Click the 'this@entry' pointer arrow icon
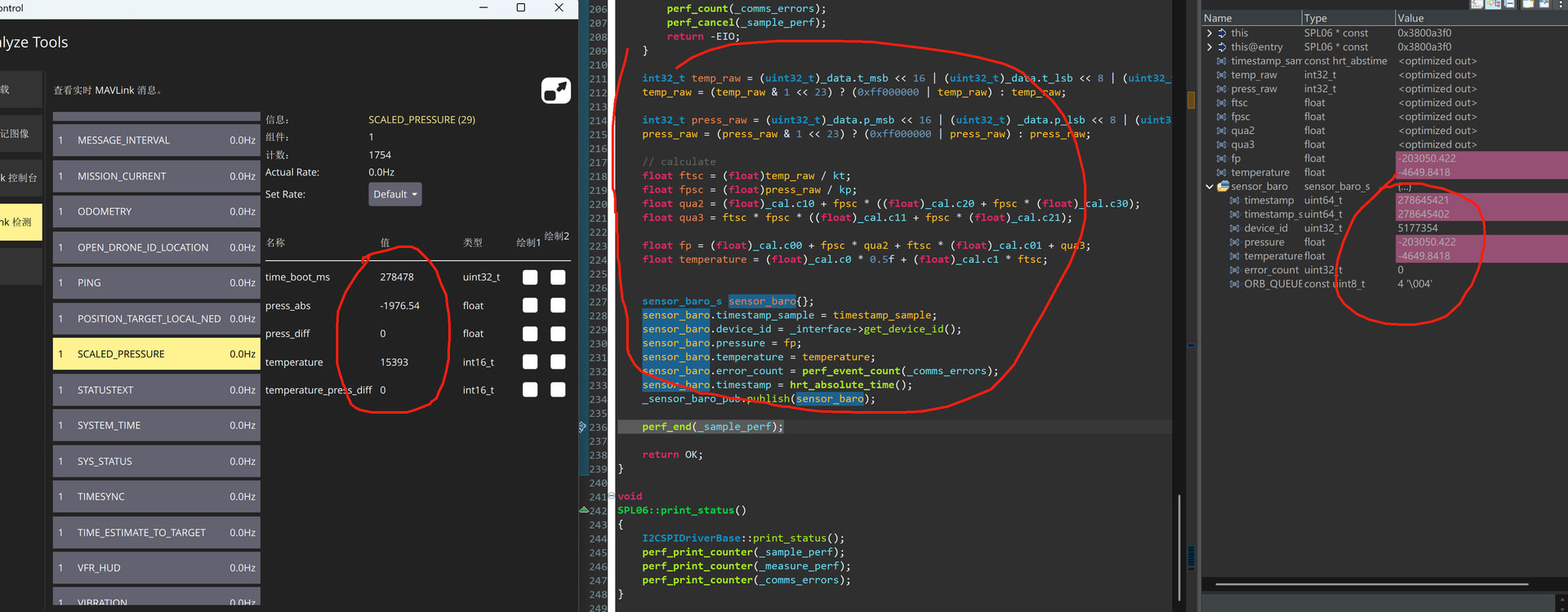 coord(1222,47)
